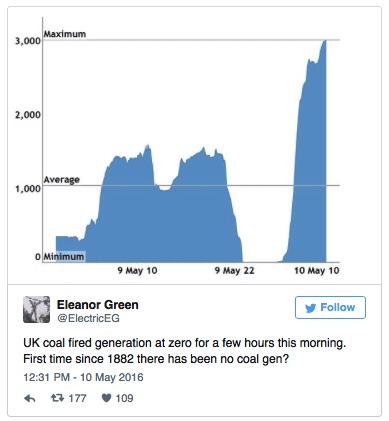The height and width of the screenshot is (421, 389).
Task: Open Eleanor Green's profile avatar
Action: pos(36,309)
